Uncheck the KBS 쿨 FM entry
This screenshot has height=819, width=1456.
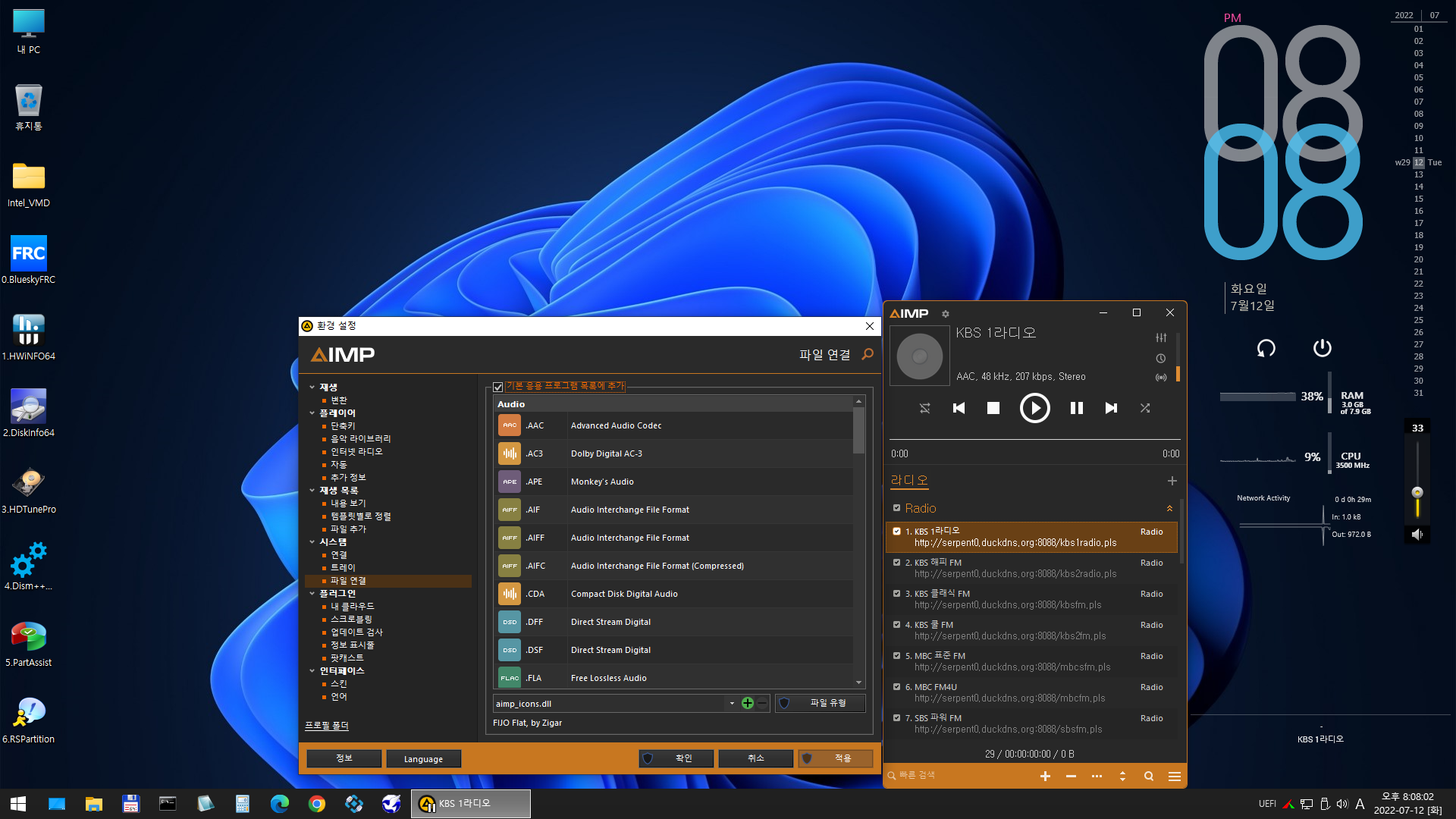point(896,625)
